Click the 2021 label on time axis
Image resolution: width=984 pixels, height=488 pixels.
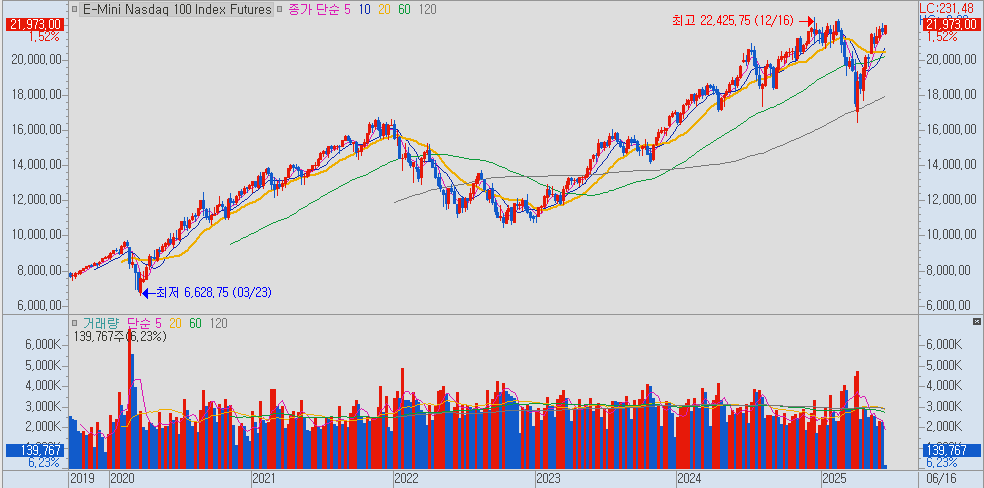coord(264,479)
